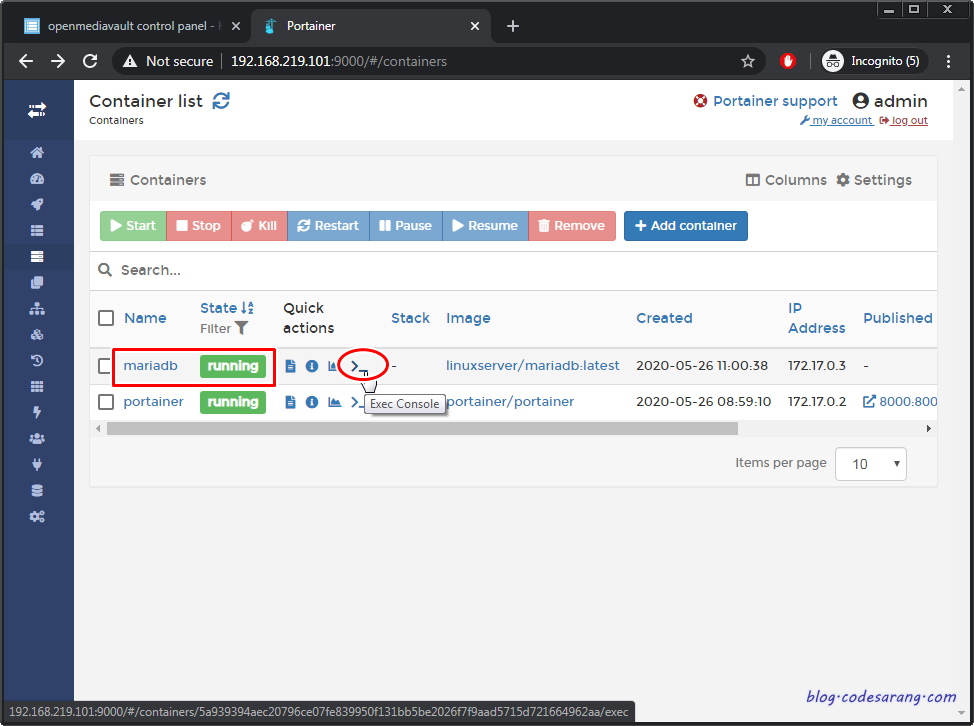This screenshot has width=974, height=726.
Task: Close the Portainer browser tab
Action: (475, 26)
